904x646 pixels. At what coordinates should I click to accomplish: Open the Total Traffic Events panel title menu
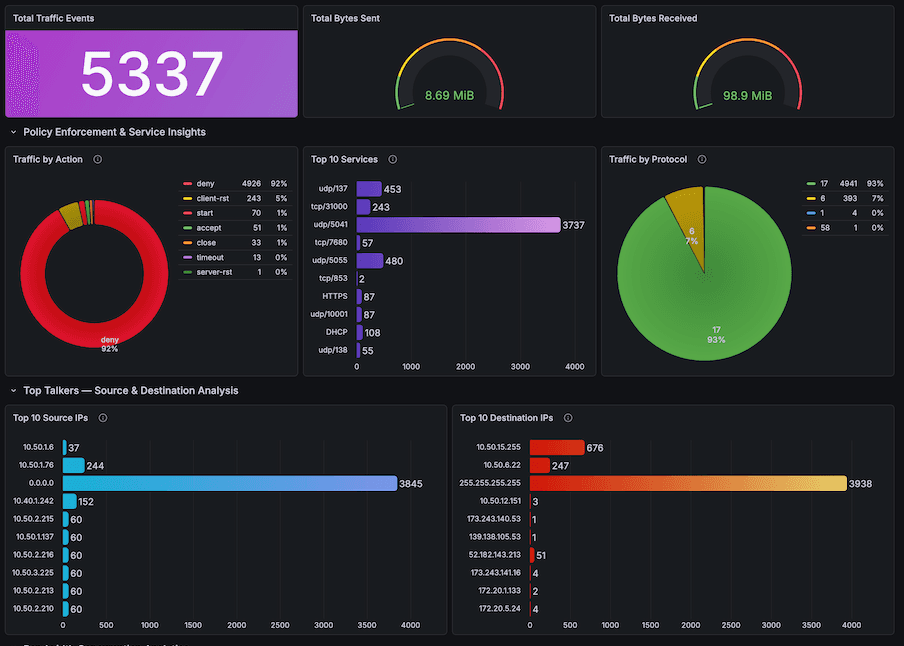[x=55, y=17]
